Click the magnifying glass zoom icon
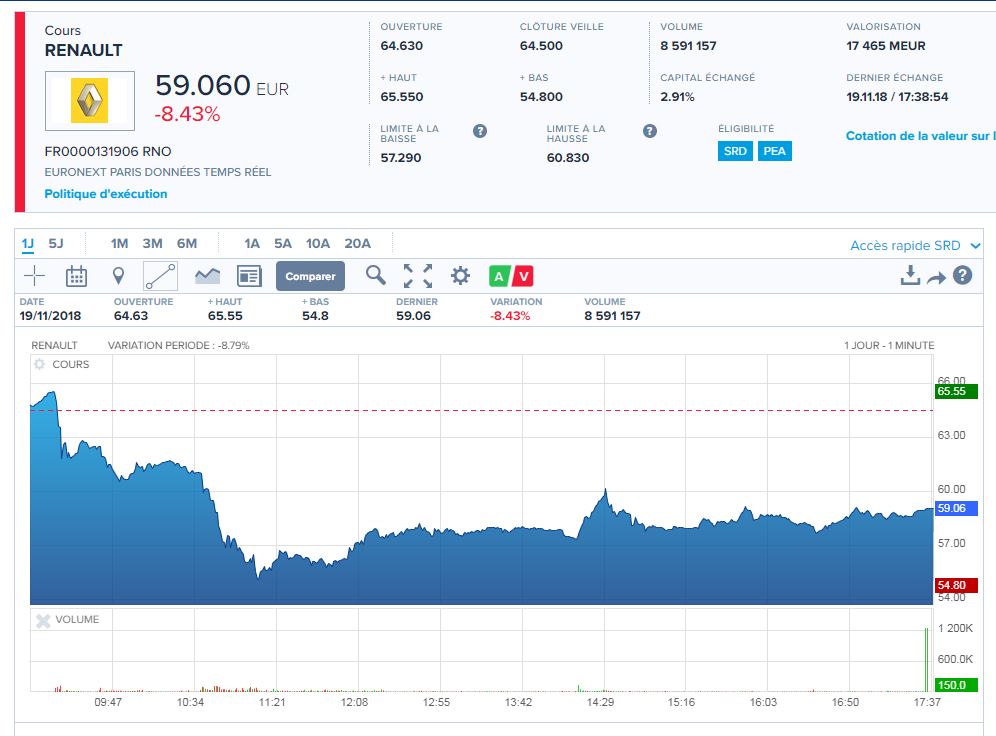996x736 pixels. (x=375, y=275)
